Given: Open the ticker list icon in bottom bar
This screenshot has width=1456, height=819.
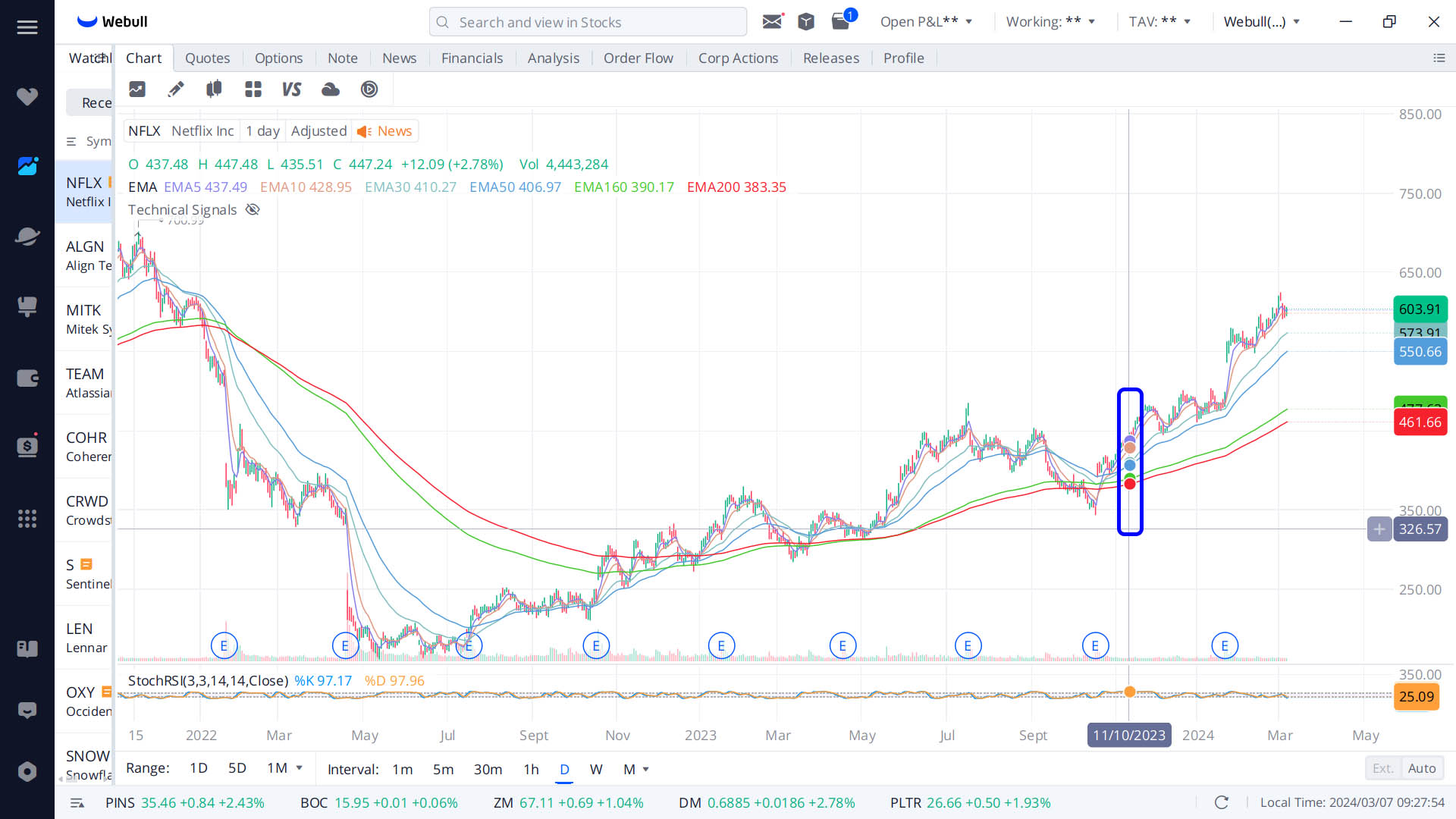Looking at the screenshot, I should tap(77, 803).
